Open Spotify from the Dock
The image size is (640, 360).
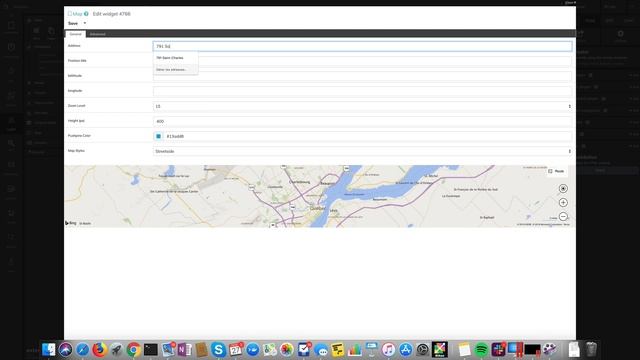[x=481, y=349]
